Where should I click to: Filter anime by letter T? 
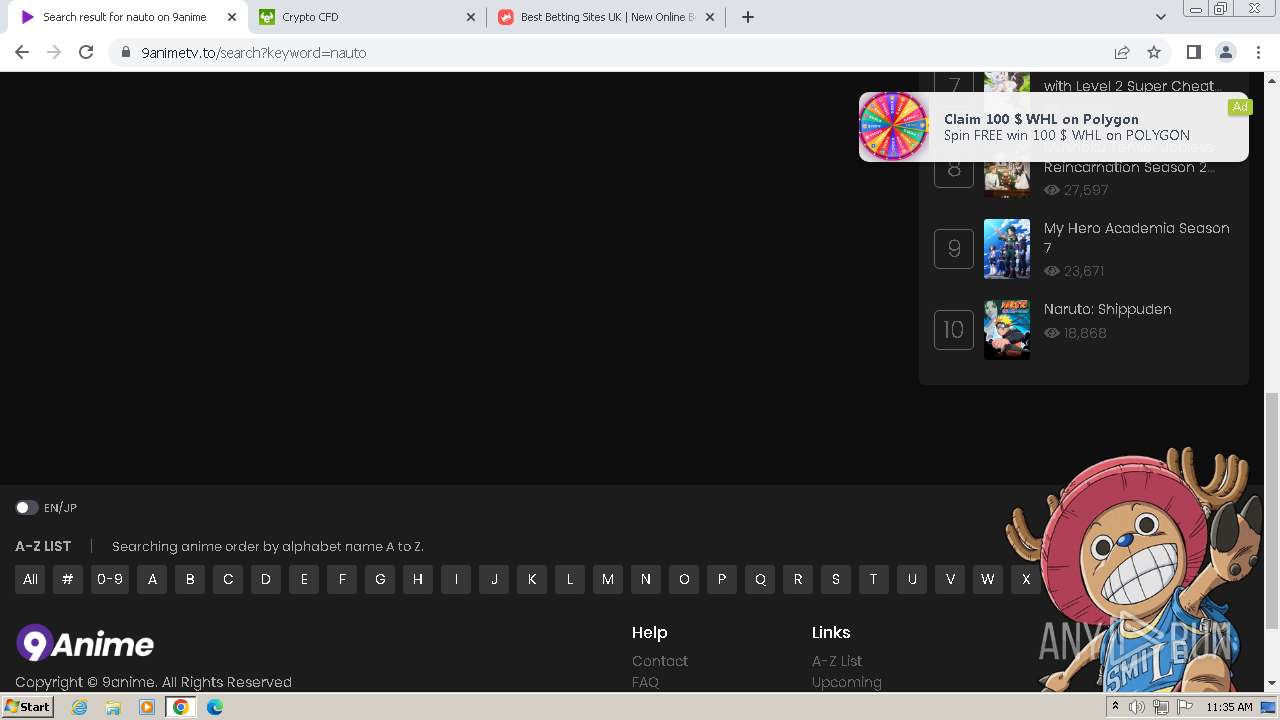[874, 579]
